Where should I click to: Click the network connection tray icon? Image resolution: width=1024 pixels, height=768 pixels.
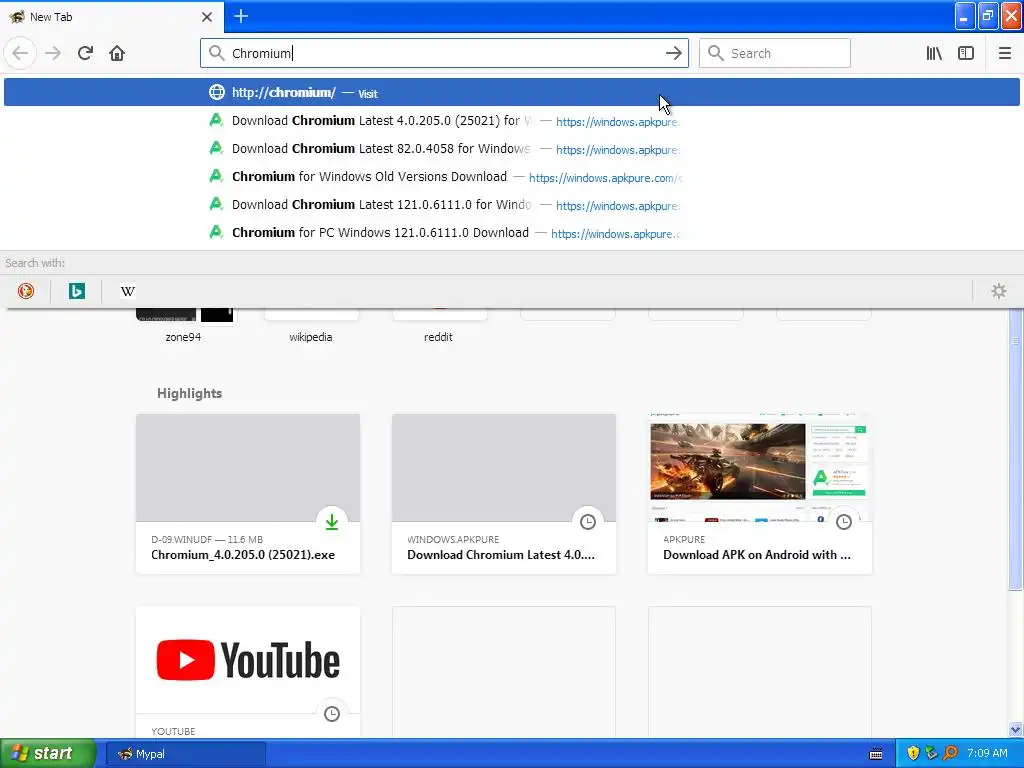931,754
